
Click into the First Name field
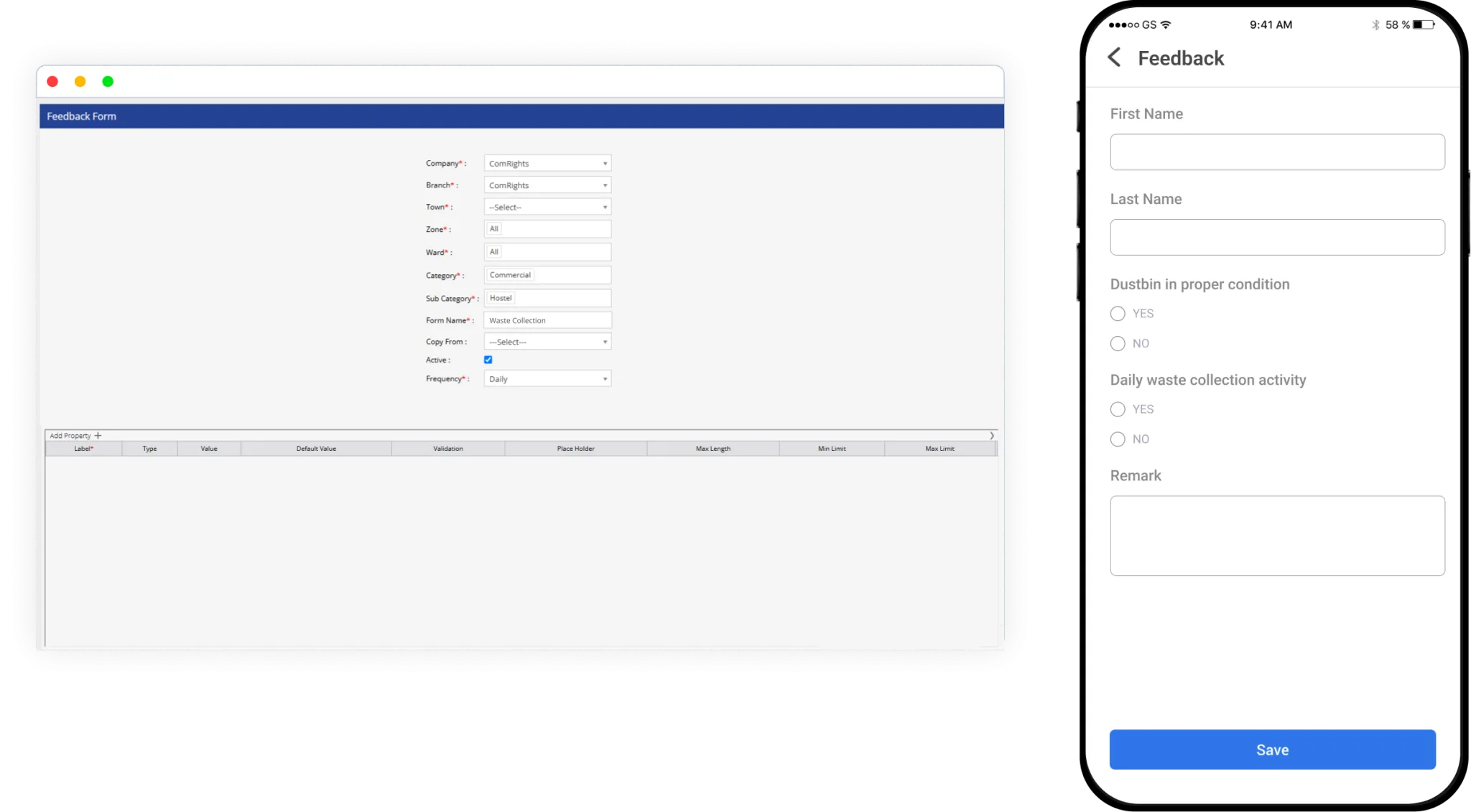1277,152
